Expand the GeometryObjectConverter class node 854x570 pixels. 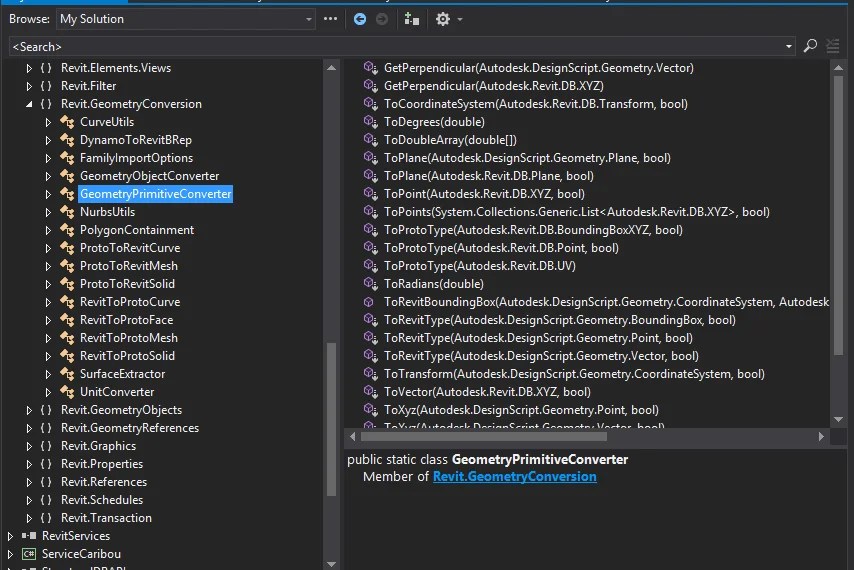click(48, 176)
